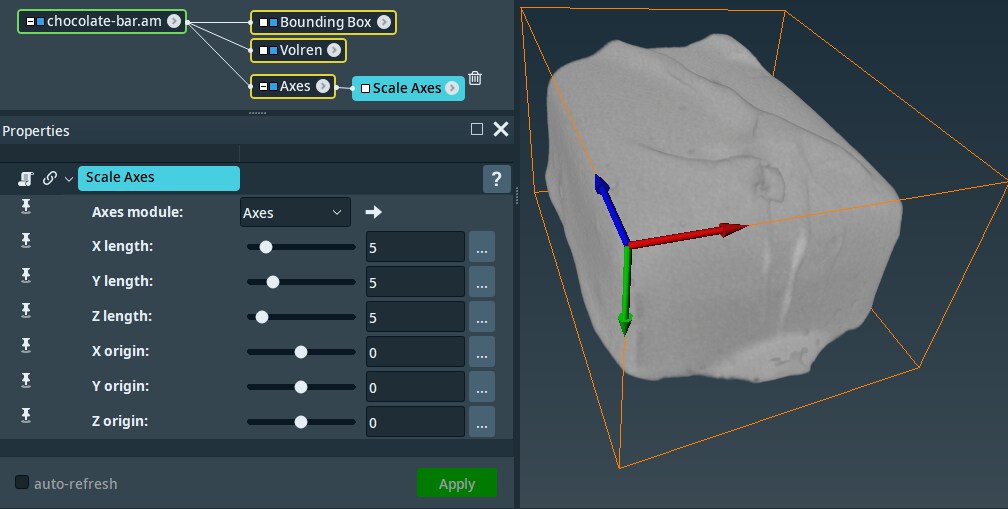
Task: Pin the Axes module port
Action: tap(27, 206)
